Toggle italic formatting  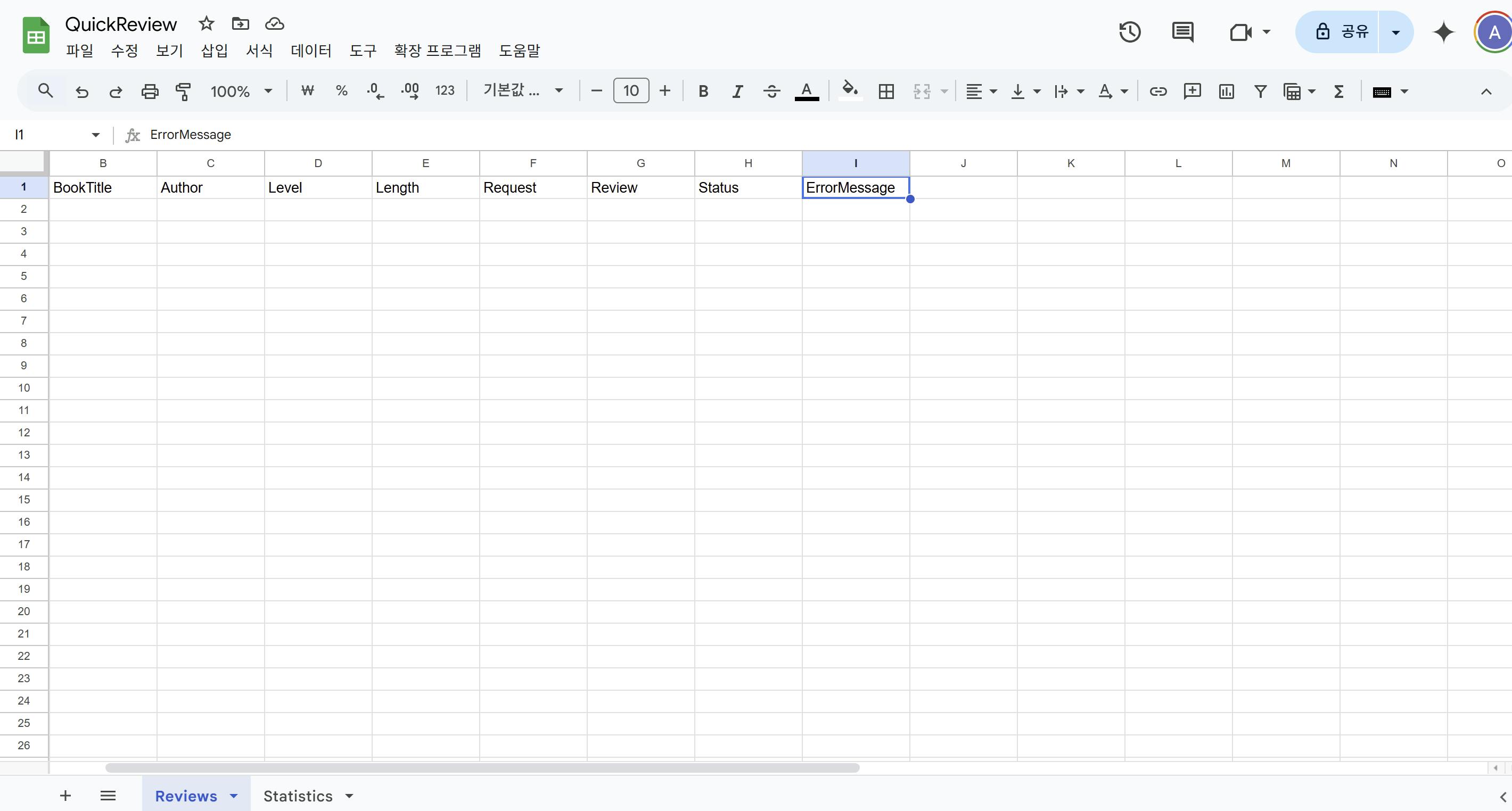tap(737, 91)
